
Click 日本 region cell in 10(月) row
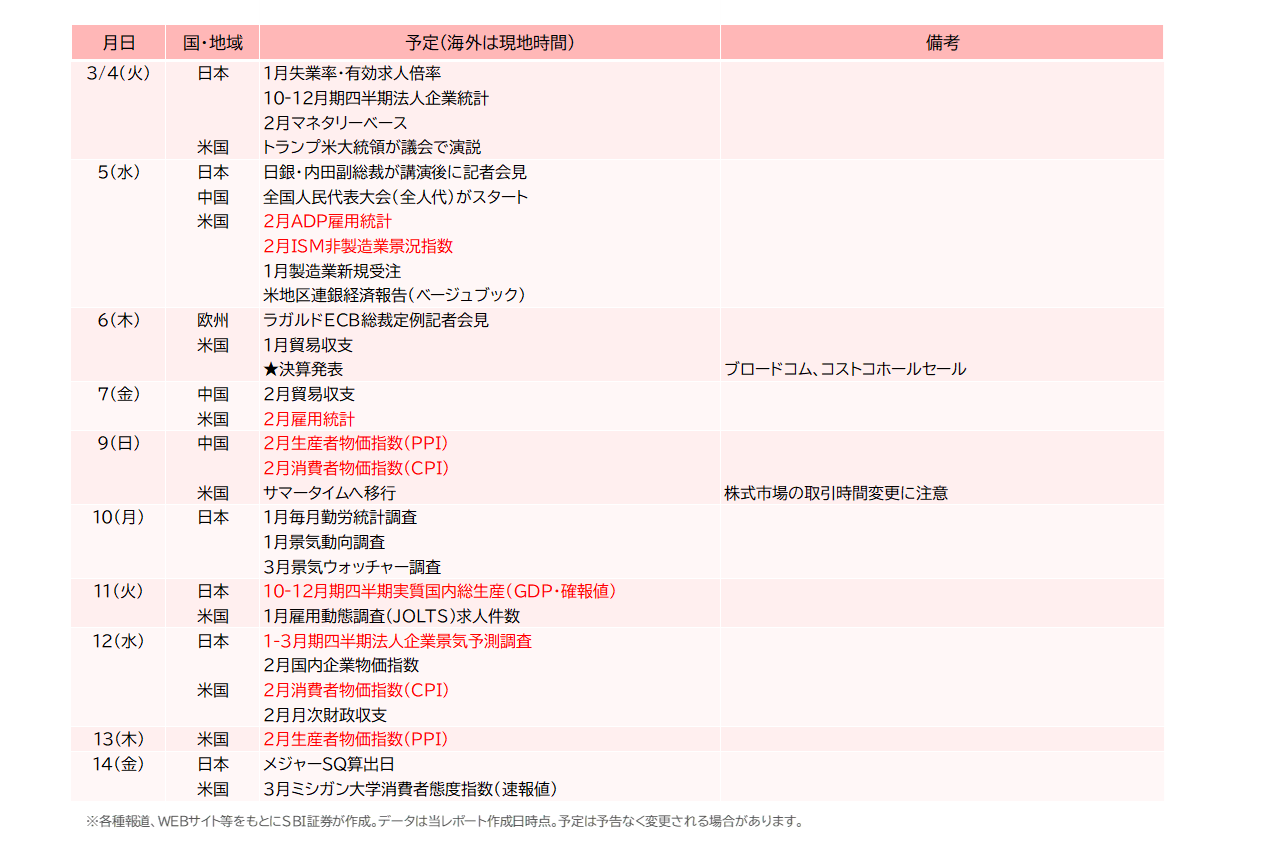click(x=213, y=517)
